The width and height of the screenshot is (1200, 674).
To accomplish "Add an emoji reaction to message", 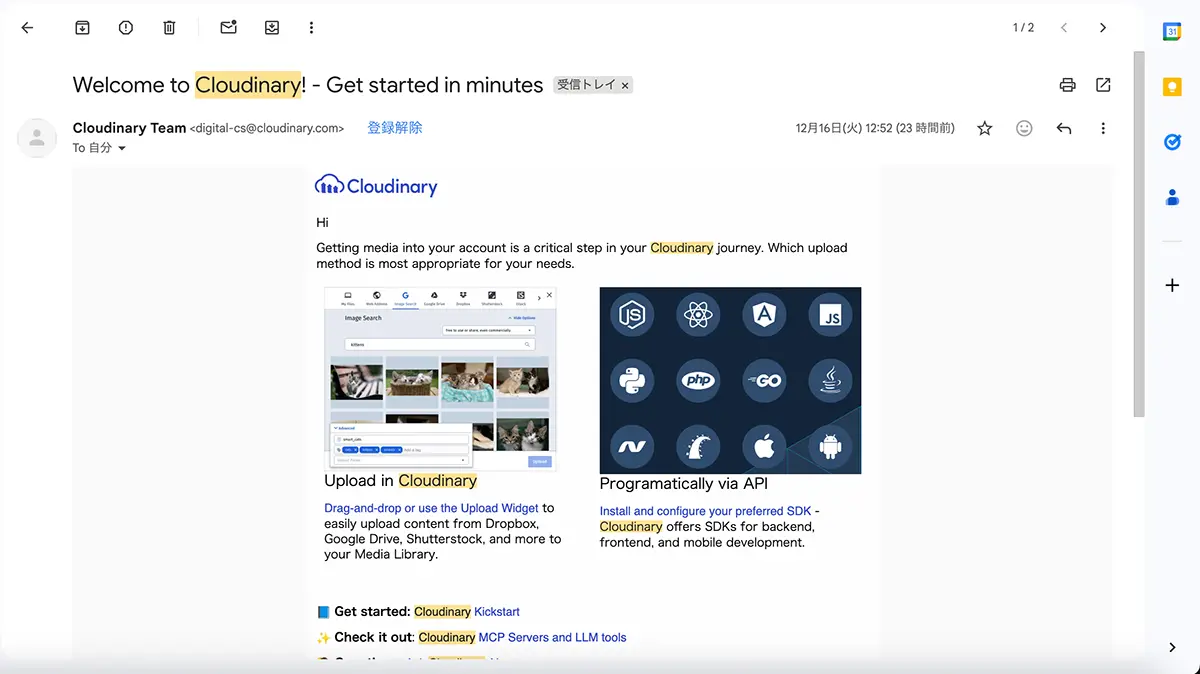I will click(x=1024, y=128).
